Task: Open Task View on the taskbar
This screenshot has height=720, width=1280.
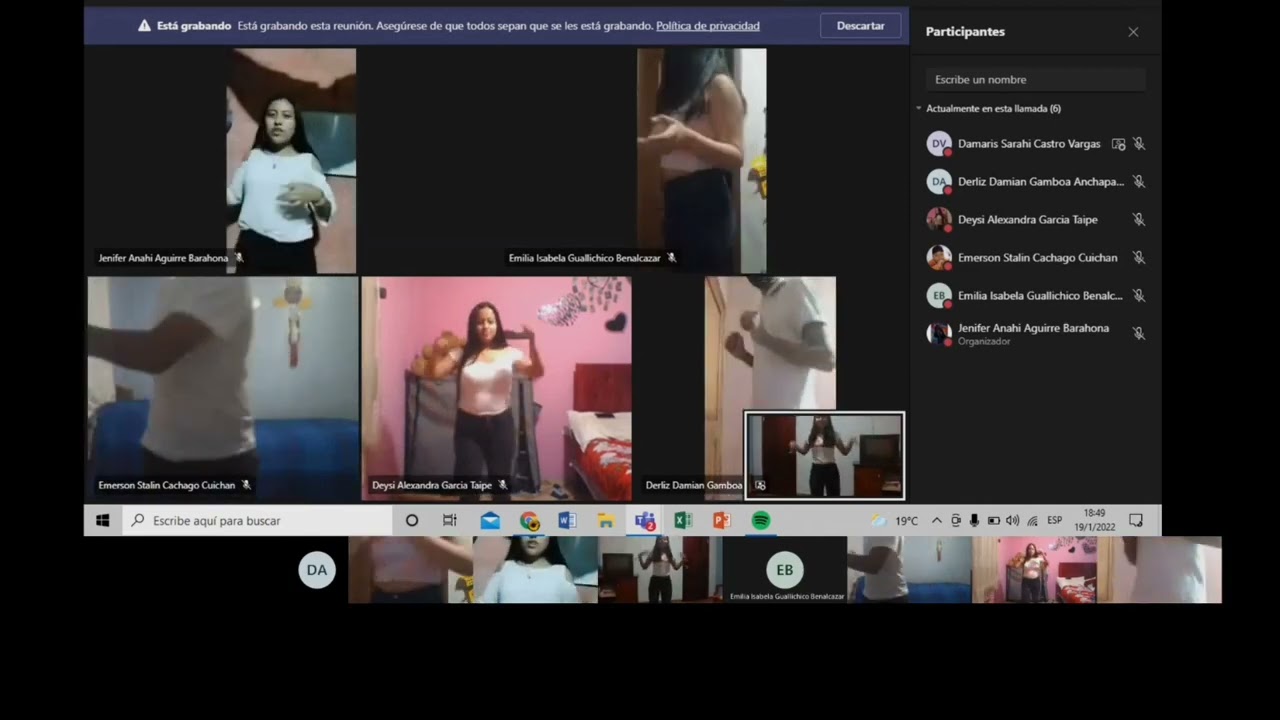Action: [x=450, y=521]
